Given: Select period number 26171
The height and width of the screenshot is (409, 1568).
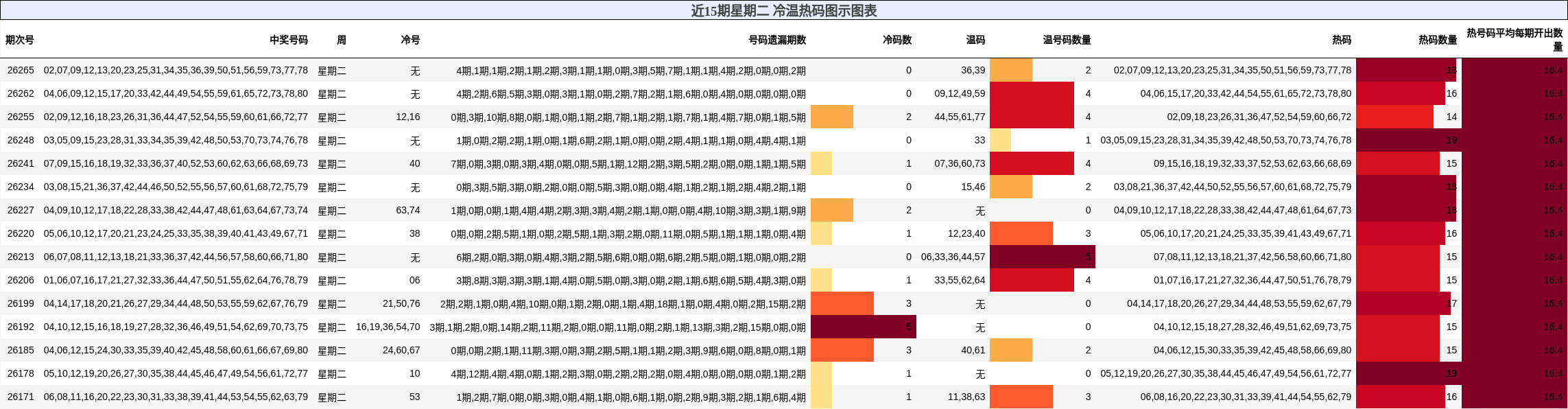Looking at the screenshot, I should (21, 397).
